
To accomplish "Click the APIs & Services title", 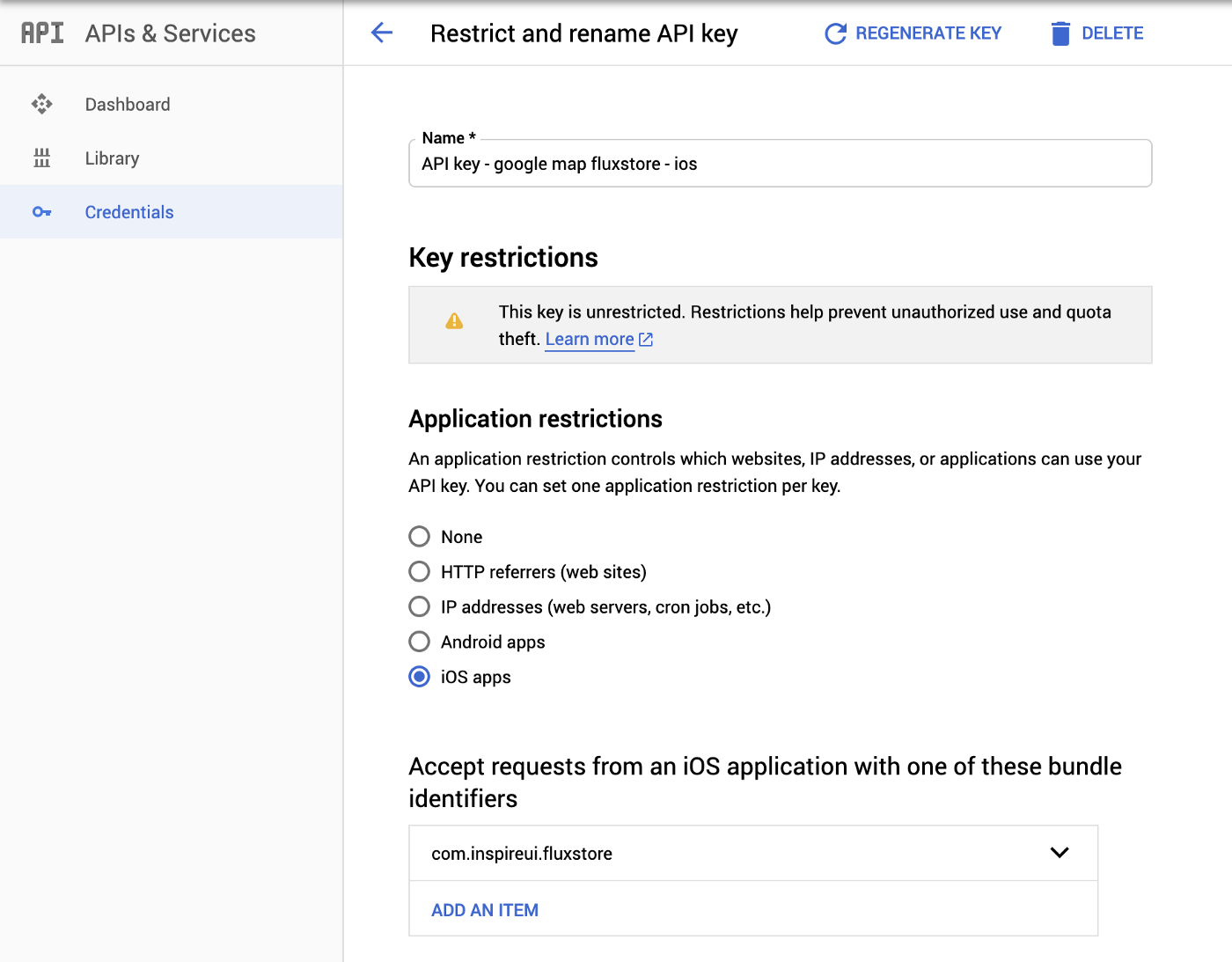I will (x=171, y=33).
